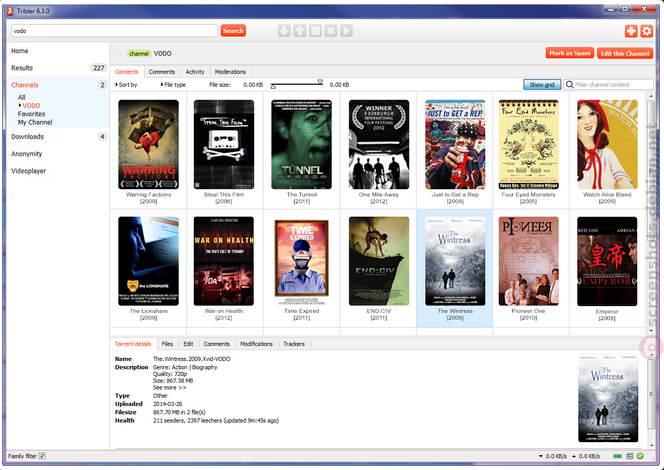Click the magnifier icon in the filter box
This screenshot has width=664, height=470.
tap(570, 85)
